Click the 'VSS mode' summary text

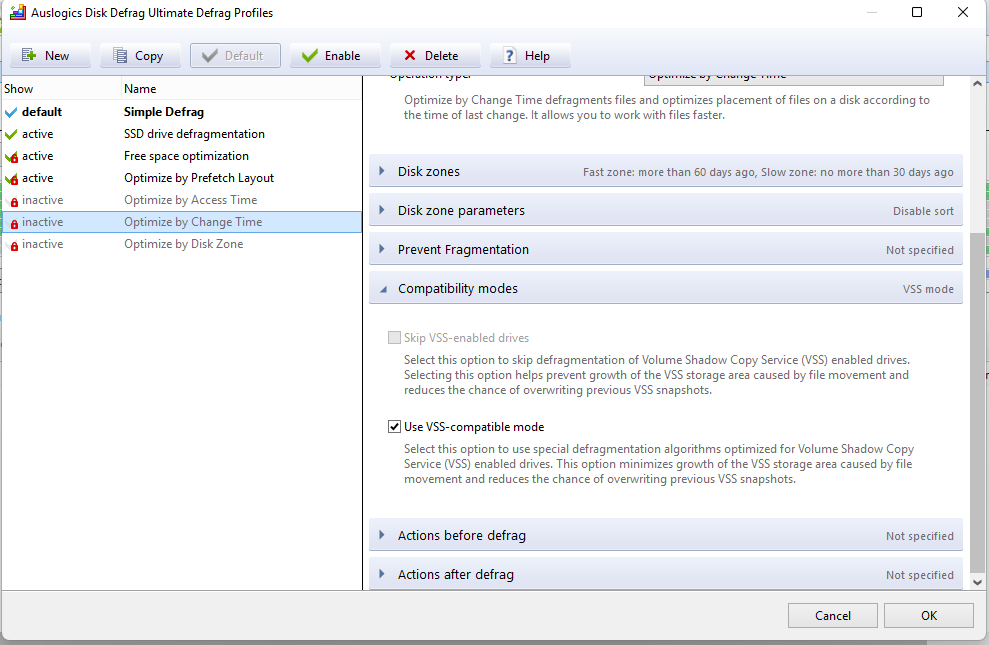pos(928,289)
